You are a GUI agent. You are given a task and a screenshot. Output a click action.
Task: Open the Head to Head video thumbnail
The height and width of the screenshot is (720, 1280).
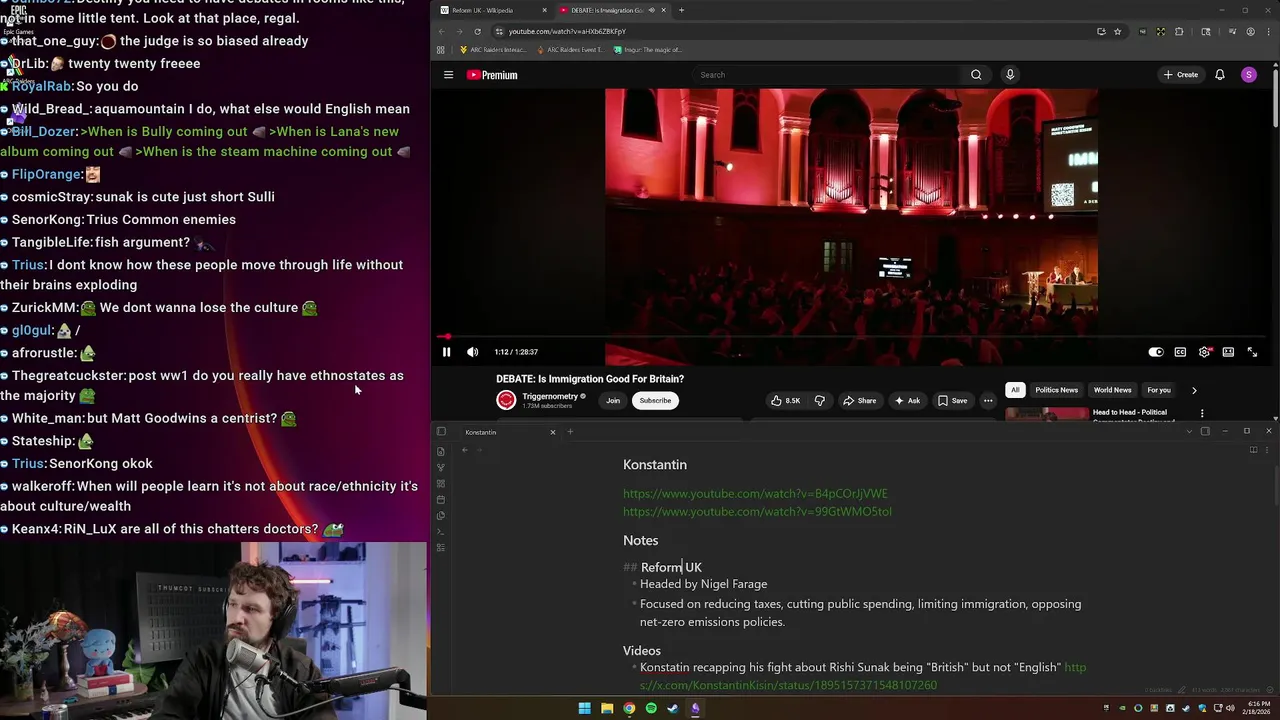point(1047,413)
